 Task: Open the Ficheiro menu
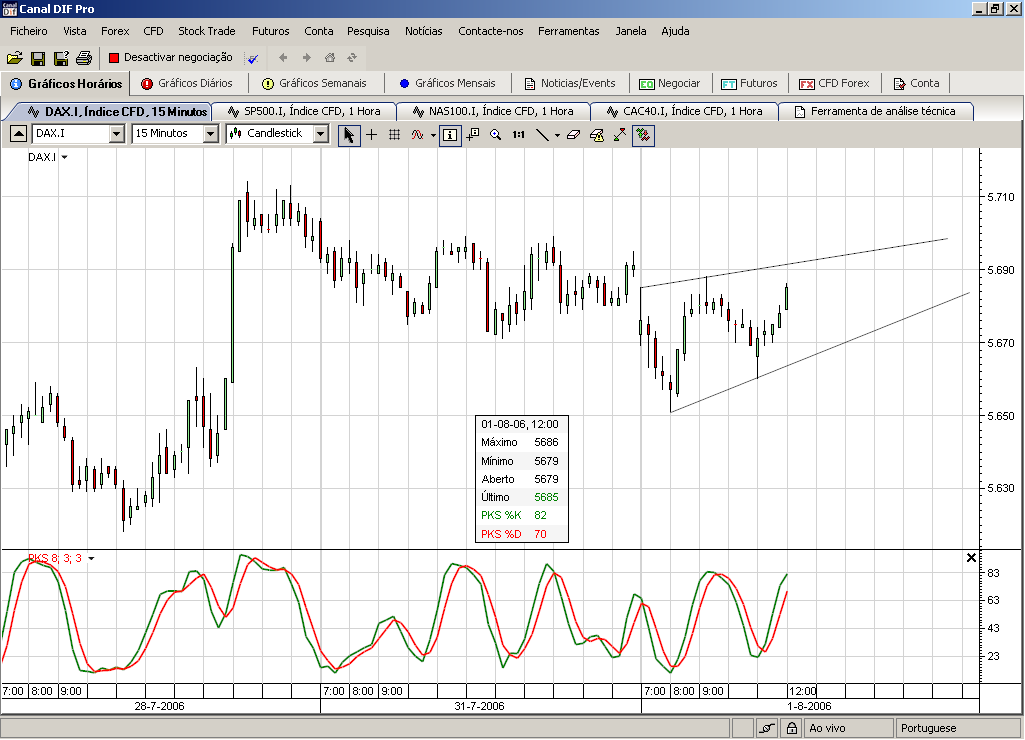29,31
